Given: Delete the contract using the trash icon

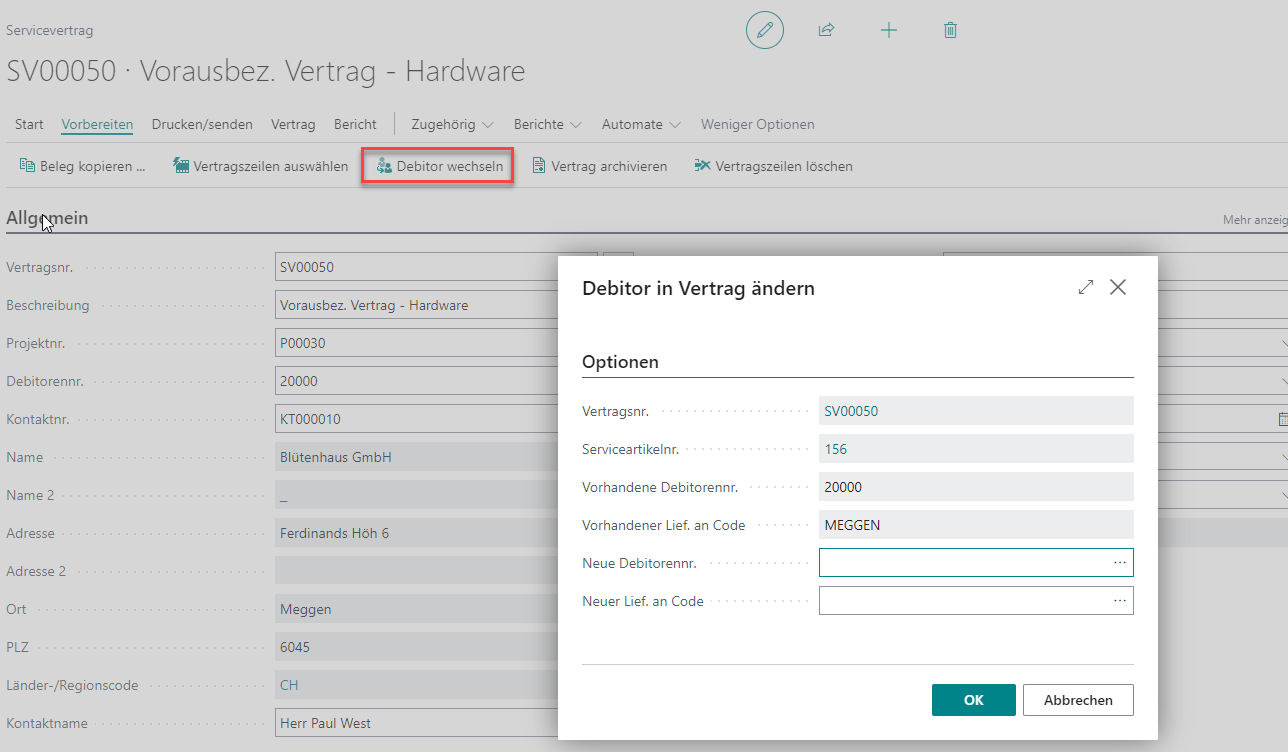Looking at the screenshot, I should [950, 30].
